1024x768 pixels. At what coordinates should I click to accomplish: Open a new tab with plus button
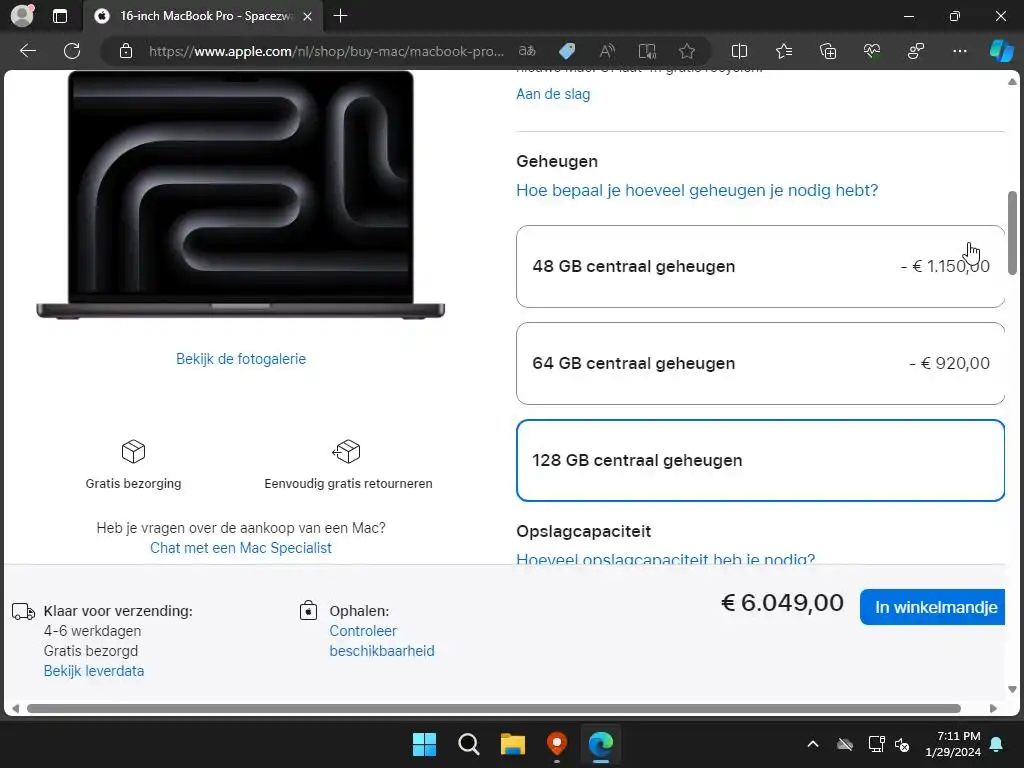(x=340, y=16)
